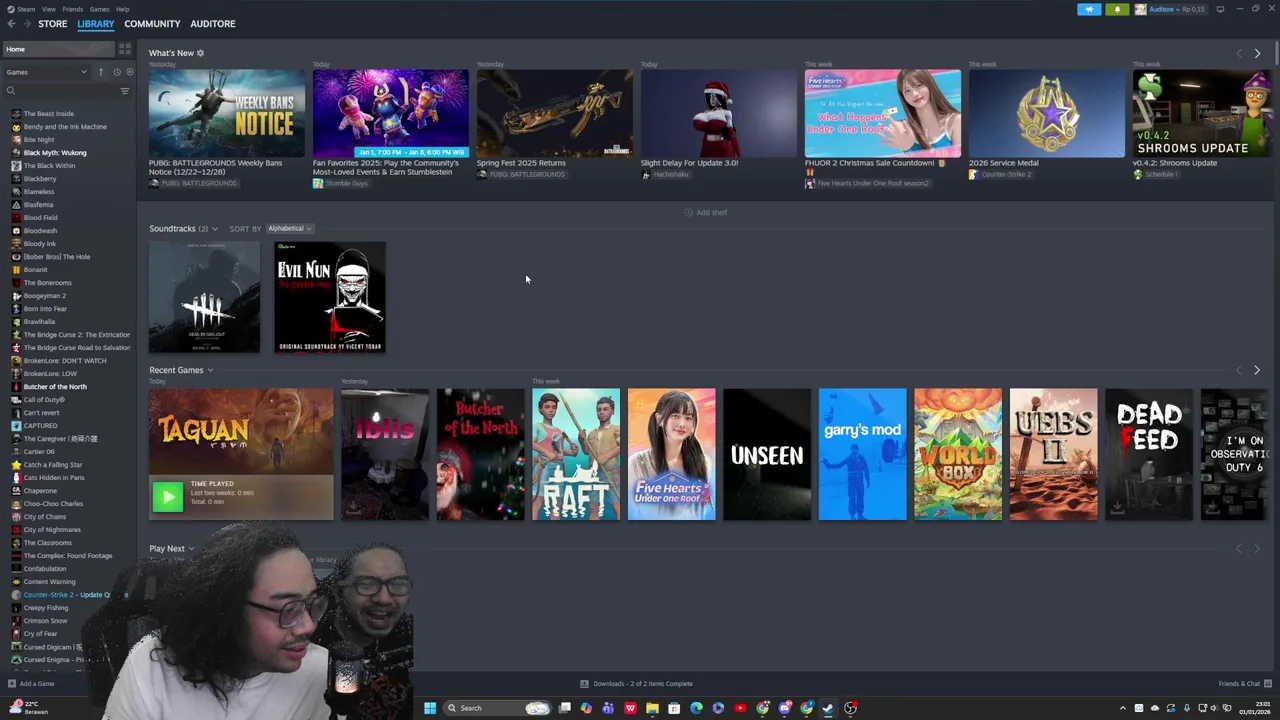Toggle the ready-to-play filter icon
Screen dimensions: 1280x720
point(129,72)
